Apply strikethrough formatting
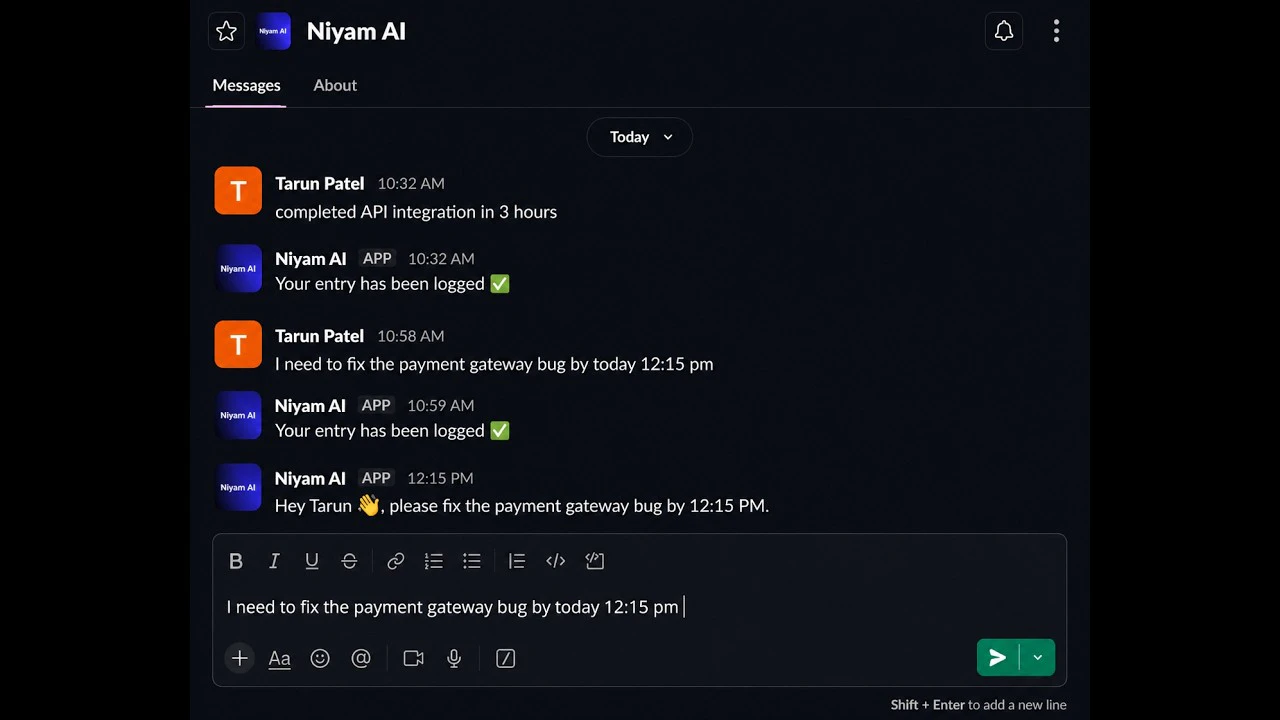 349,561
